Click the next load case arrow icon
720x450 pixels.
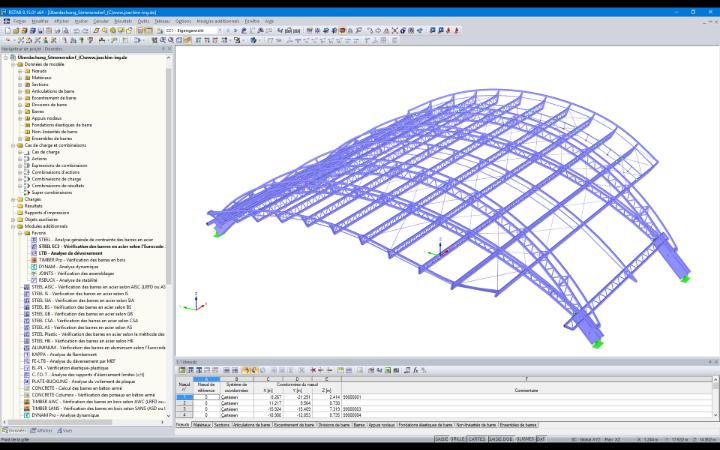(x=236, y=31)
